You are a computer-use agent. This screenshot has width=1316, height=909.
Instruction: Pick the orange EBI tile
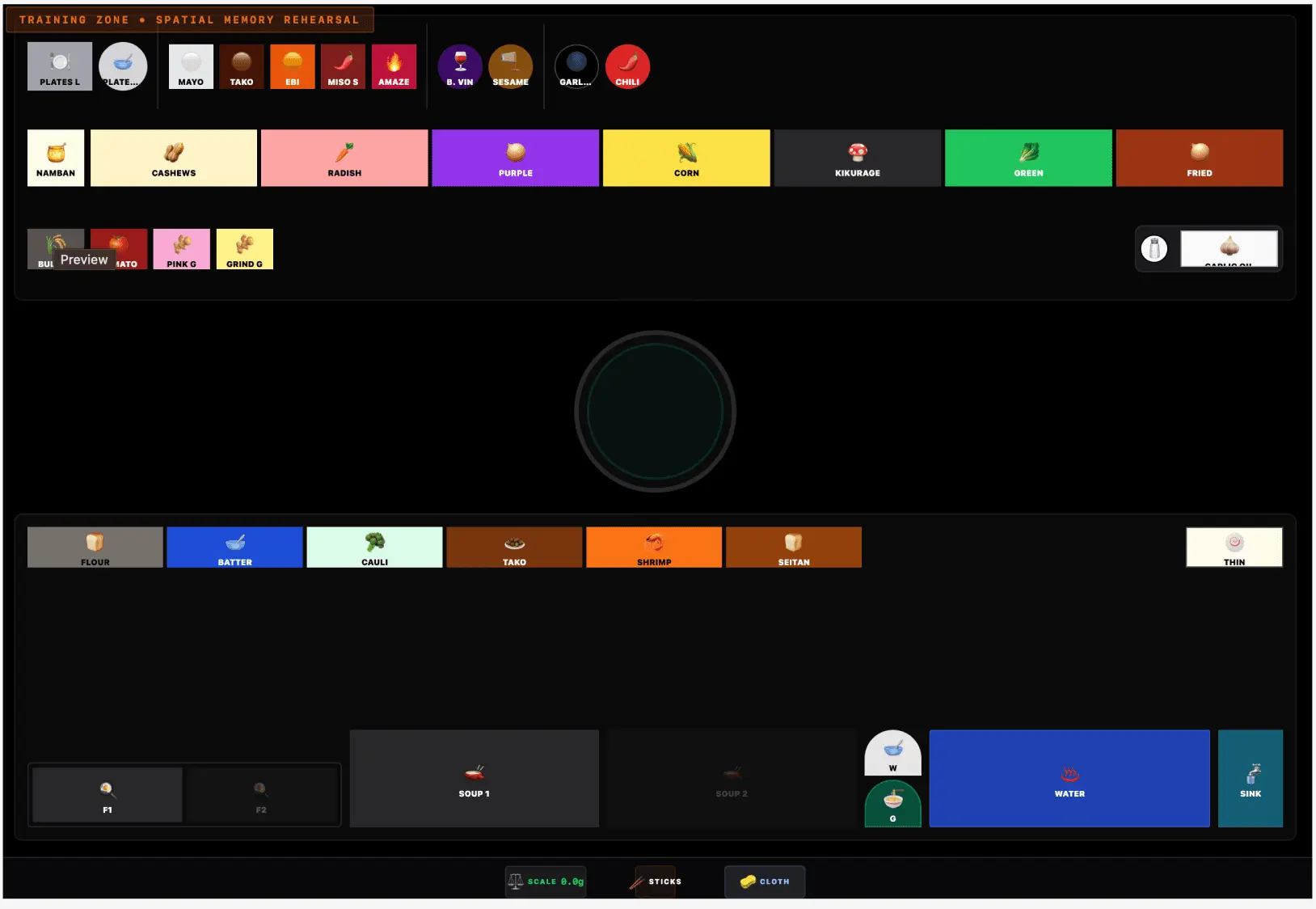[x=293, y=66]
